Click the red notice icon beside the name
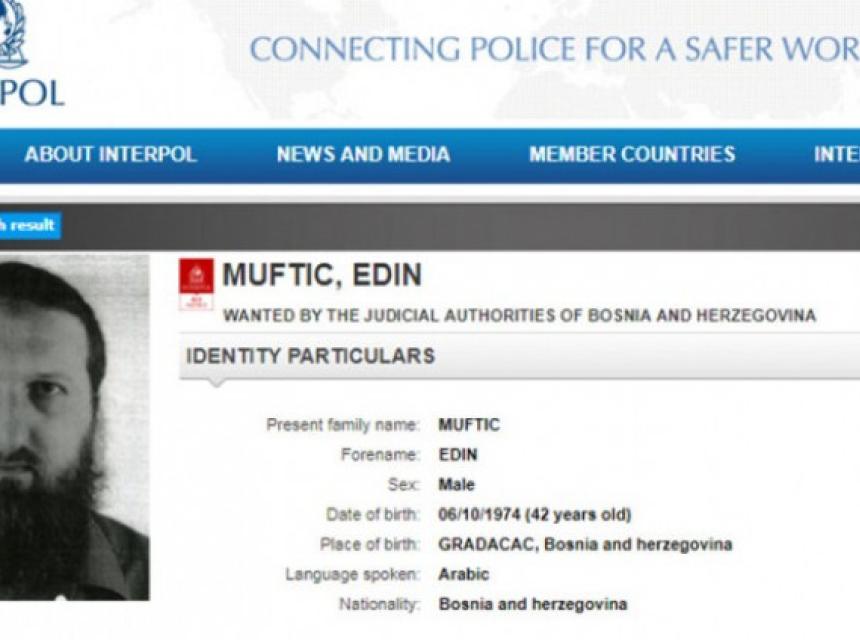Viewport: 860px width, 640px height. coord(196,283)
